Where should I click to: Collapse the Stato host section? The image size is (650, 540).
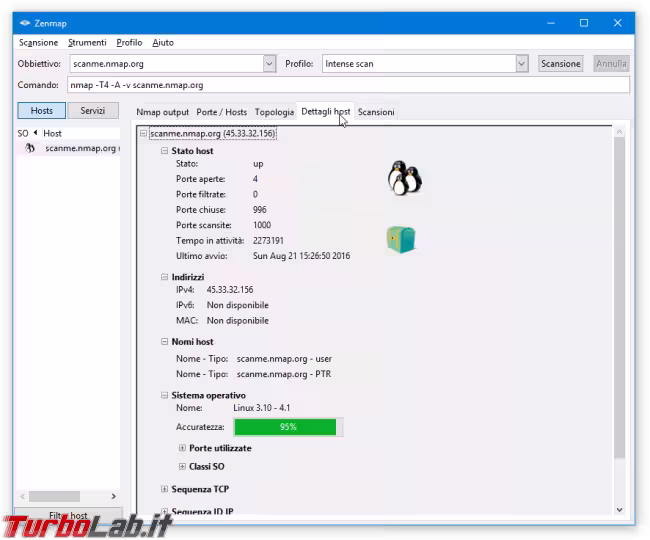164,150
